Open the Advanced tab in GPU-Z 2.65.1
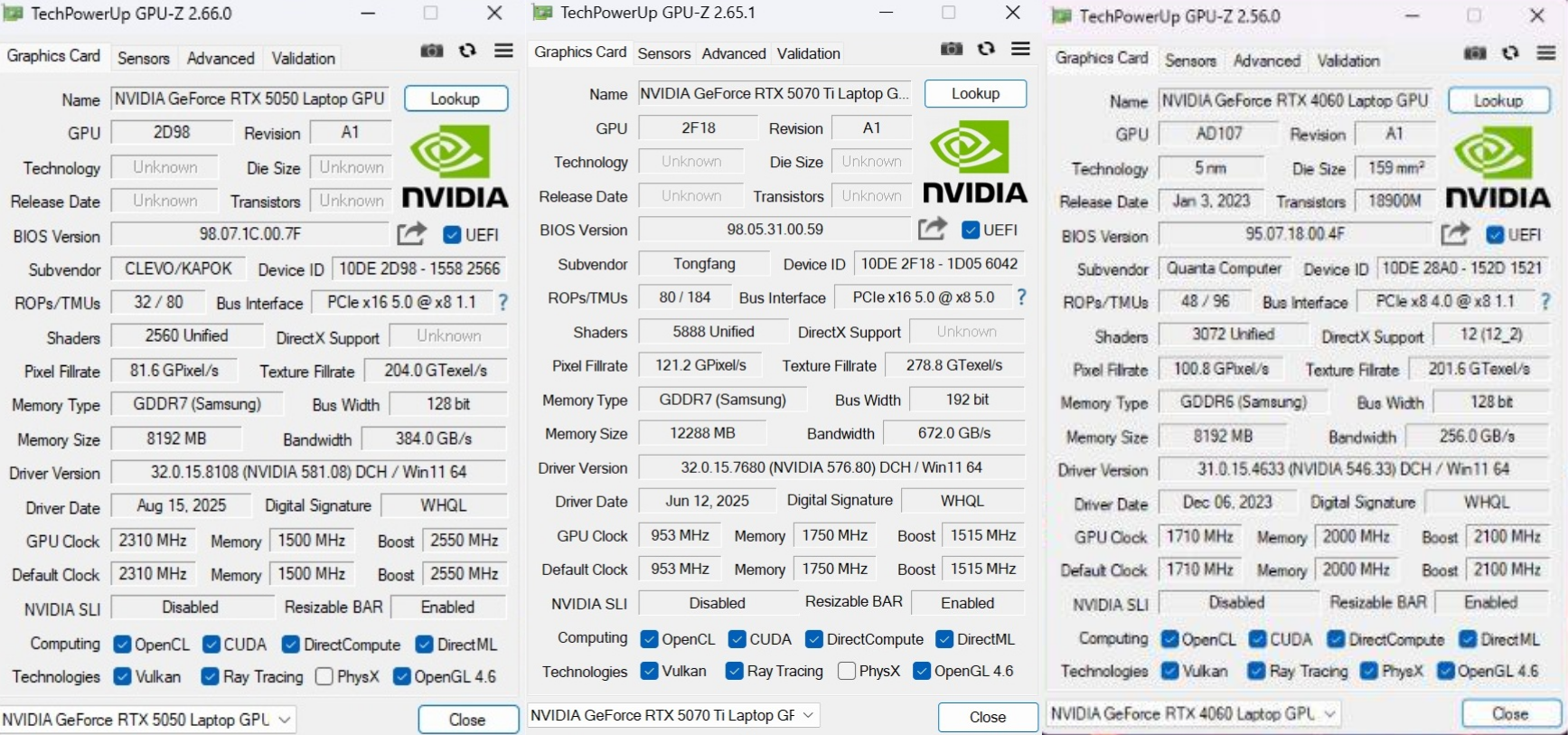 pos(734,53)
